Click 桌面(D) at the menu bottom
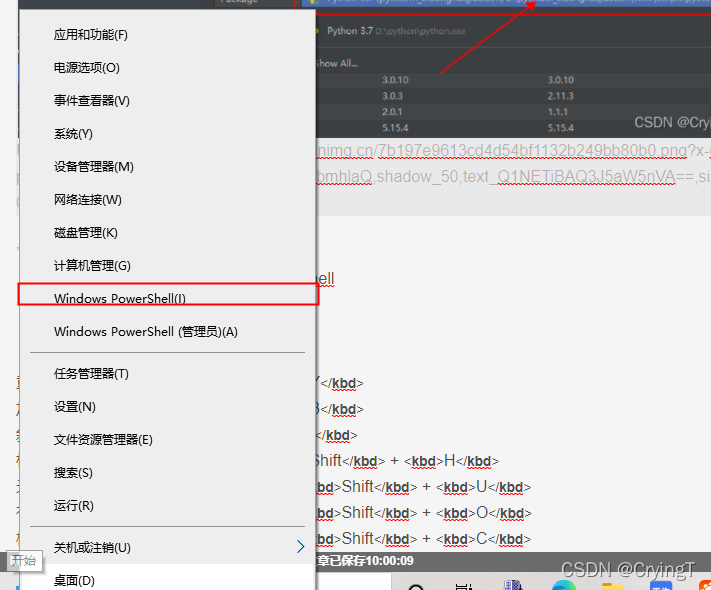This screenshot has height=590, width=711. (x=168, y=578)
